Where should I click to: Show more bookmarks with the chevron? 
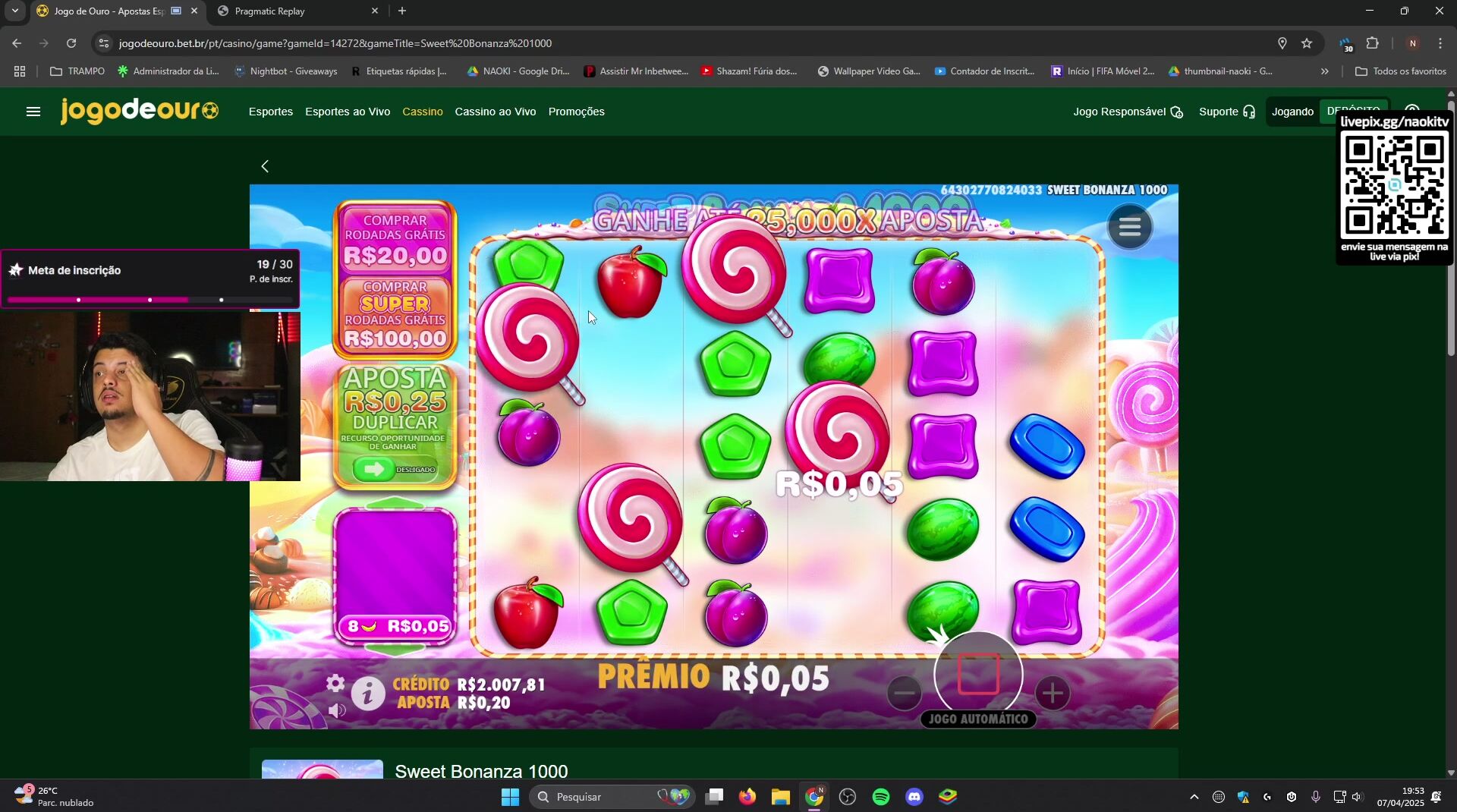(1324, 71)
